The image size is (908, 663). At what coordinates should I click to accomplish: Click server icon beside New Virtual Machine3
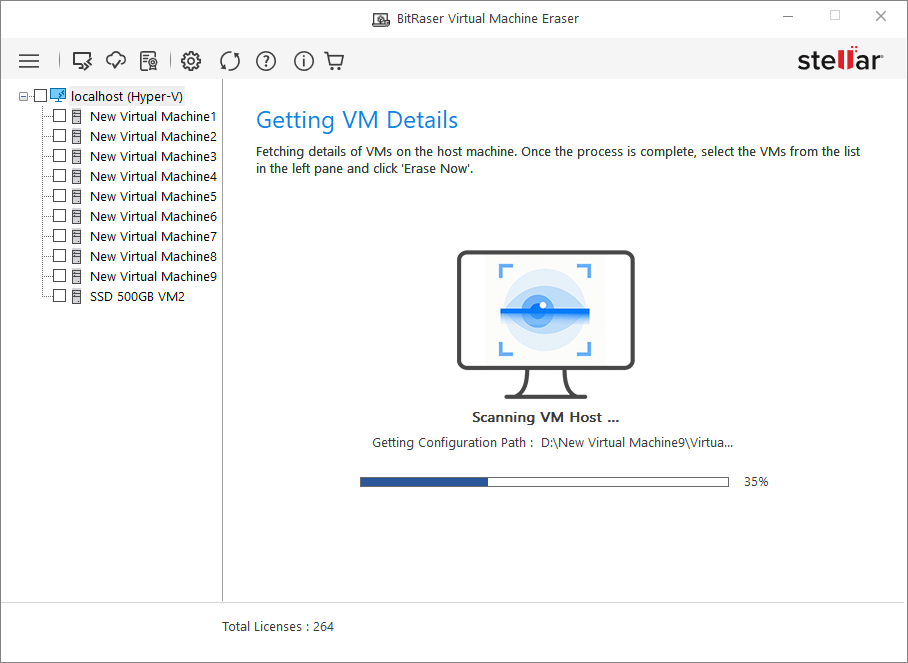(76, 156)
